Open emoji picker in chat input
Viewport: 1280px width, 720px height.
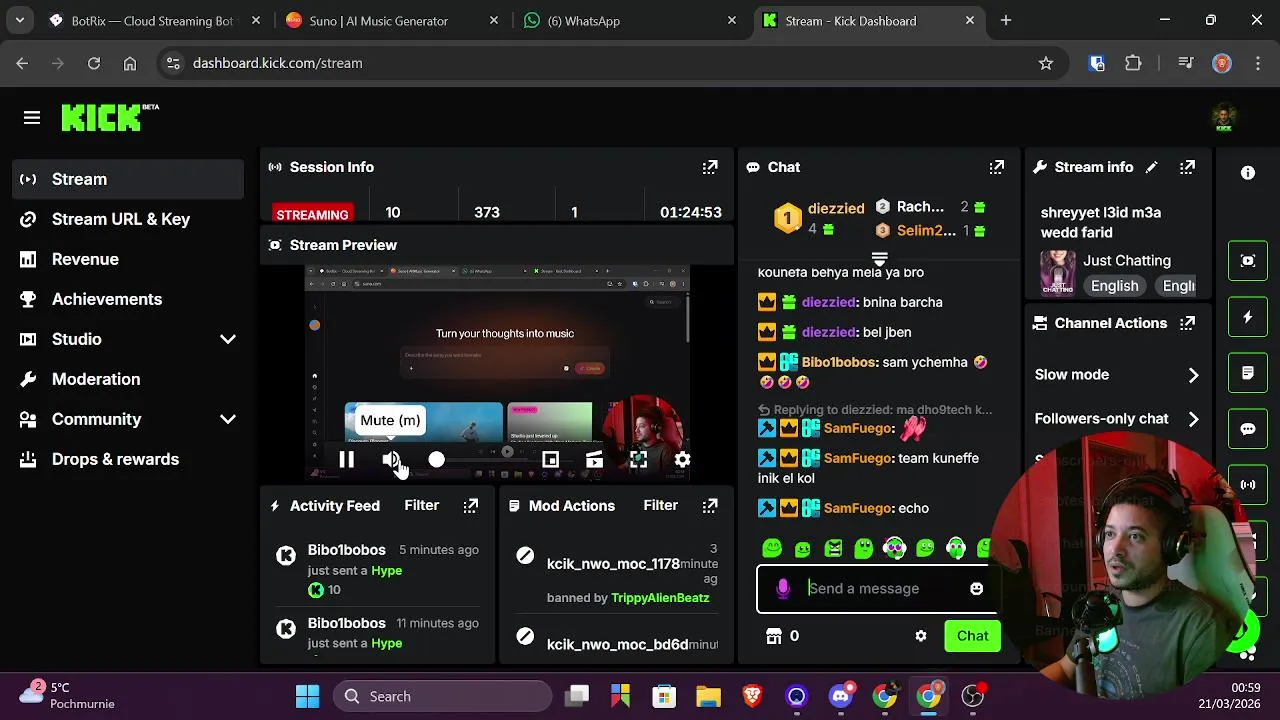976,589
